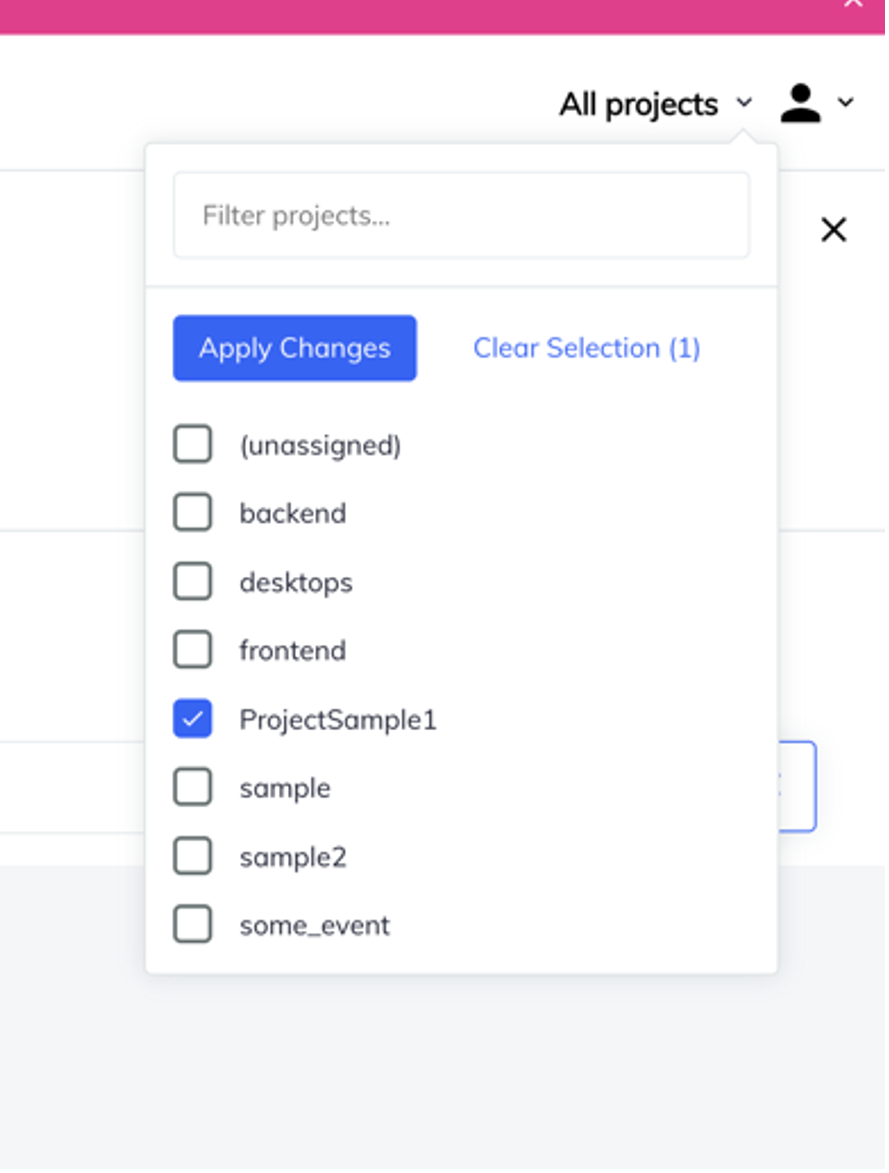Screen dimensions: 889x1173
Task: Open the user profile avatar menu
Action: coord(802,103)
